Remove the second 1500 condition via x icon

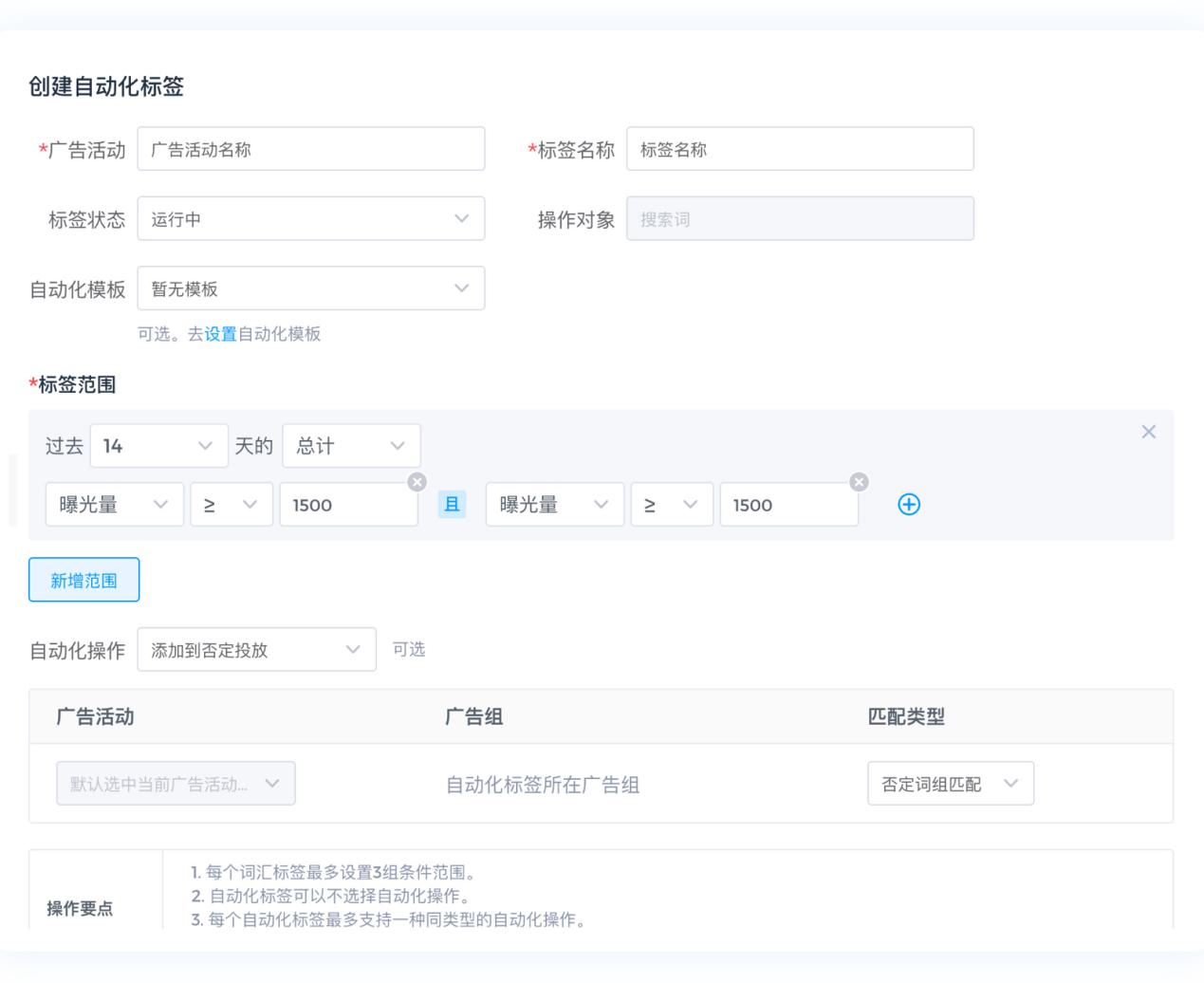coord(859,482)
